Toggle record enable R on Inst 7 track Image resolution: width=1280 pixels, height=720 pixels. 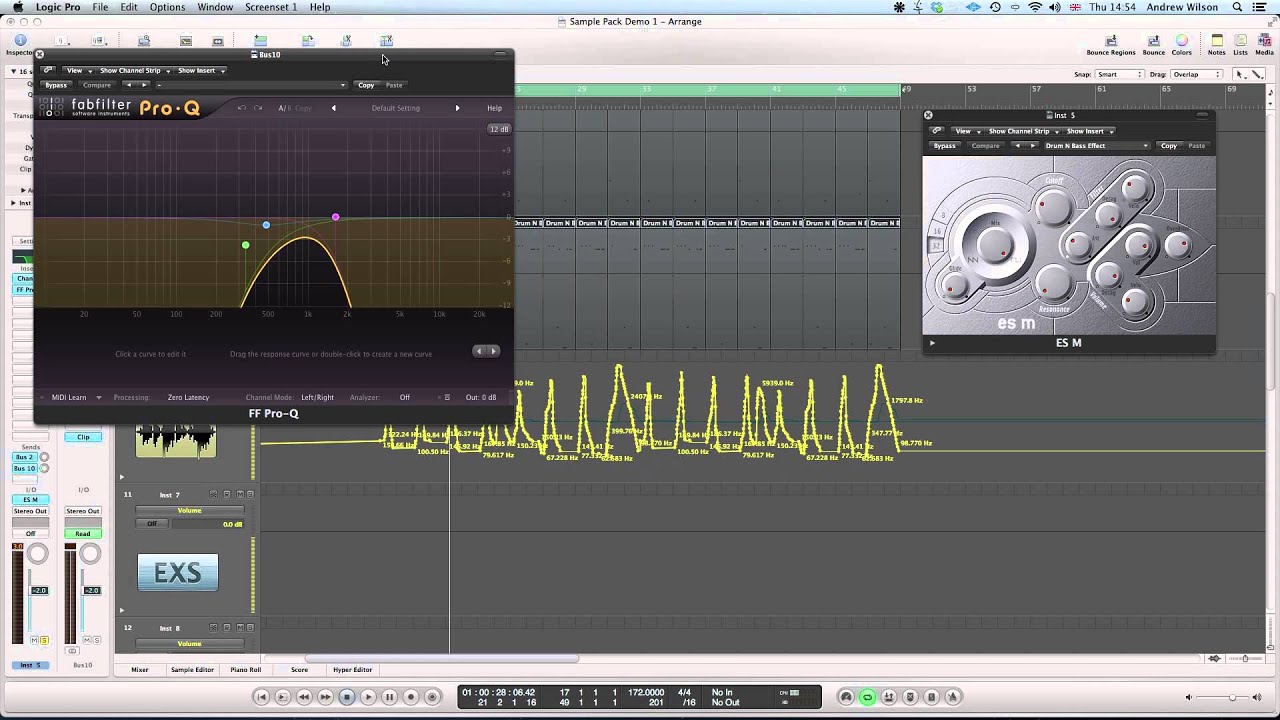tap(227, 494)
